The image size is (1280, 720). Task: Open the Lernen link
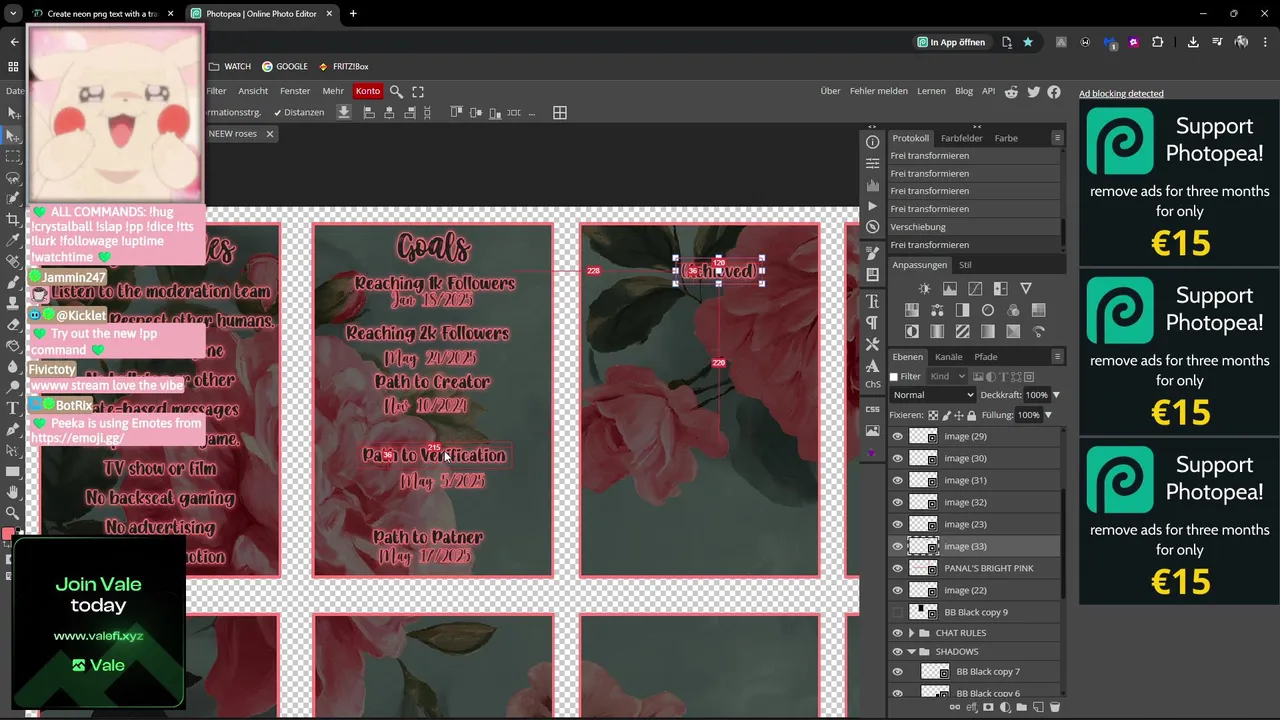pos(931,91)
